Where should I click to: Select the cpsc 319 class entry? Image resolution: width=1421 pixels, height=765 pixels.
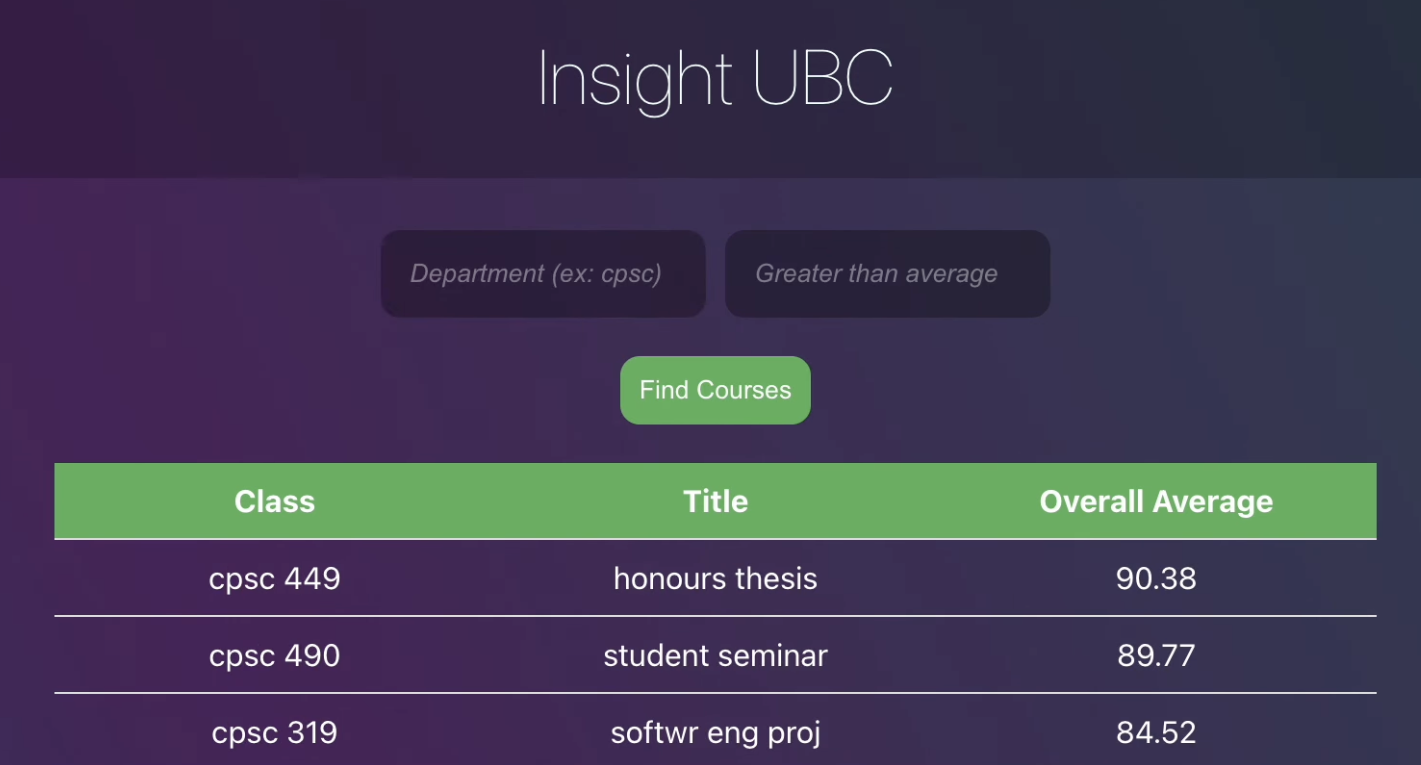[274, 733]
